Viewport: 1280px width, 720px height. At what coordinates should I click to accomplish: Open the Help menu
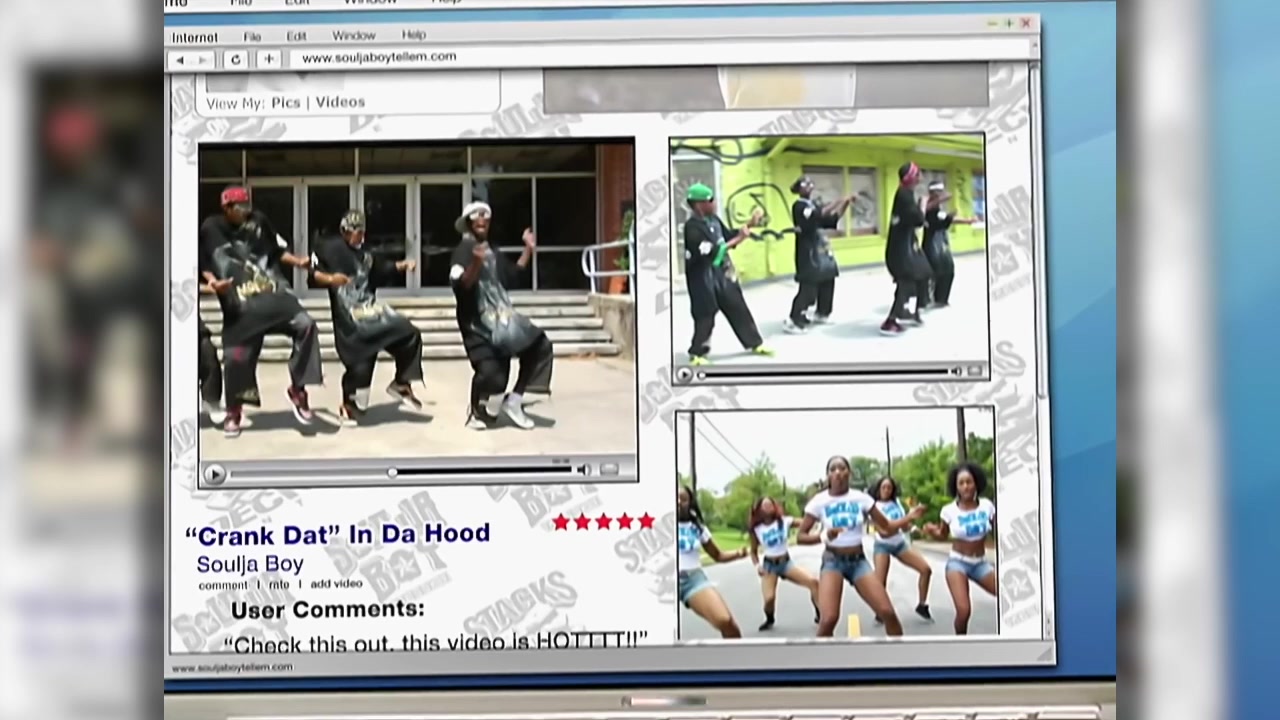(x=414, y=35)
